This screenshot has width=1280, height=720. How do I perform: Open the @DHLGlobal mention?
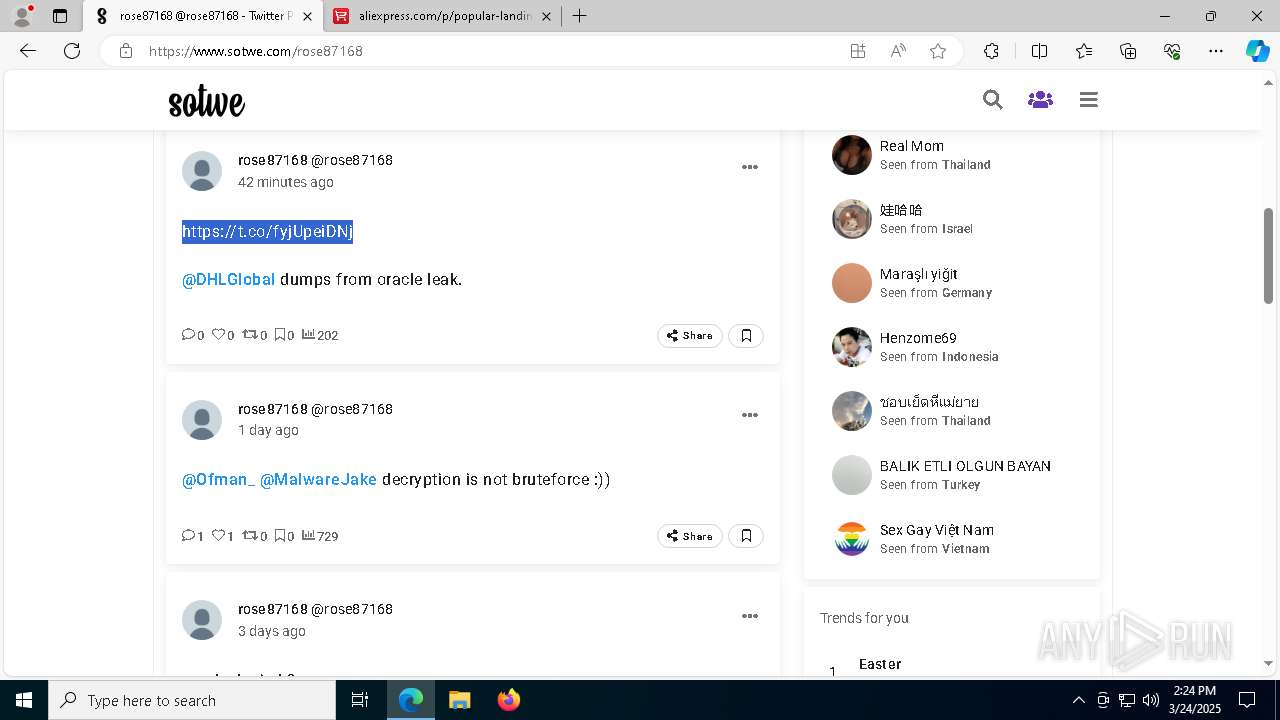228,280
